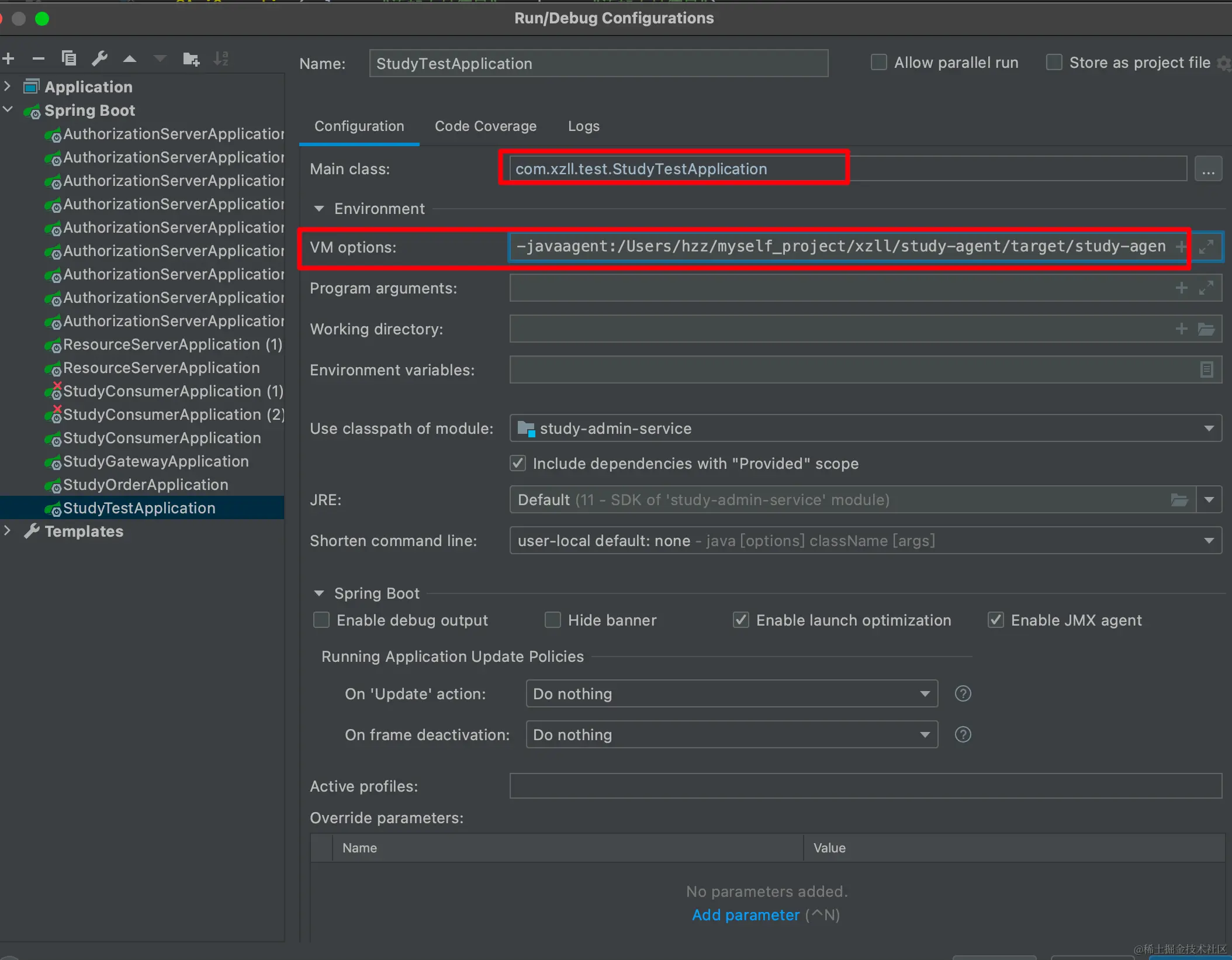The width and height of the screenshot is (1232, 960).
Task: Open edit templates wrench icon
Action: coord(99,58)
